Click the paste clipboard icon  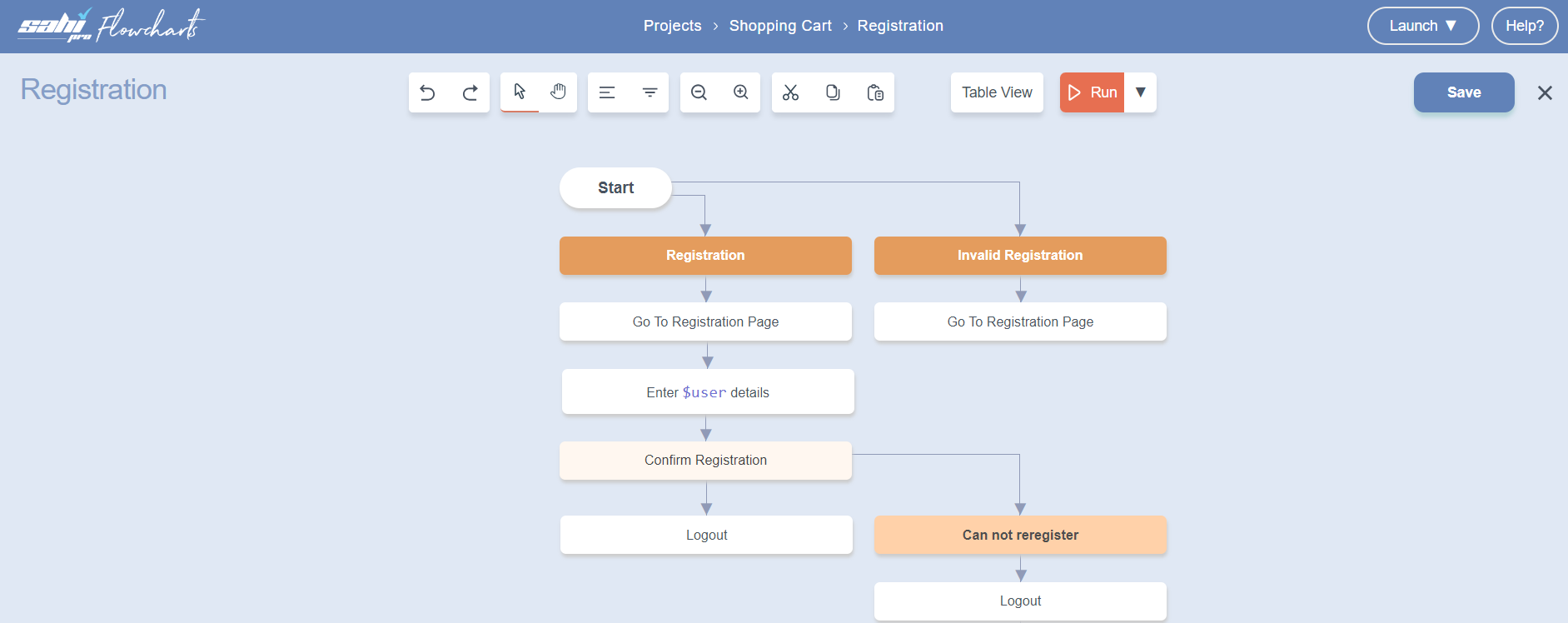[875, 92]
